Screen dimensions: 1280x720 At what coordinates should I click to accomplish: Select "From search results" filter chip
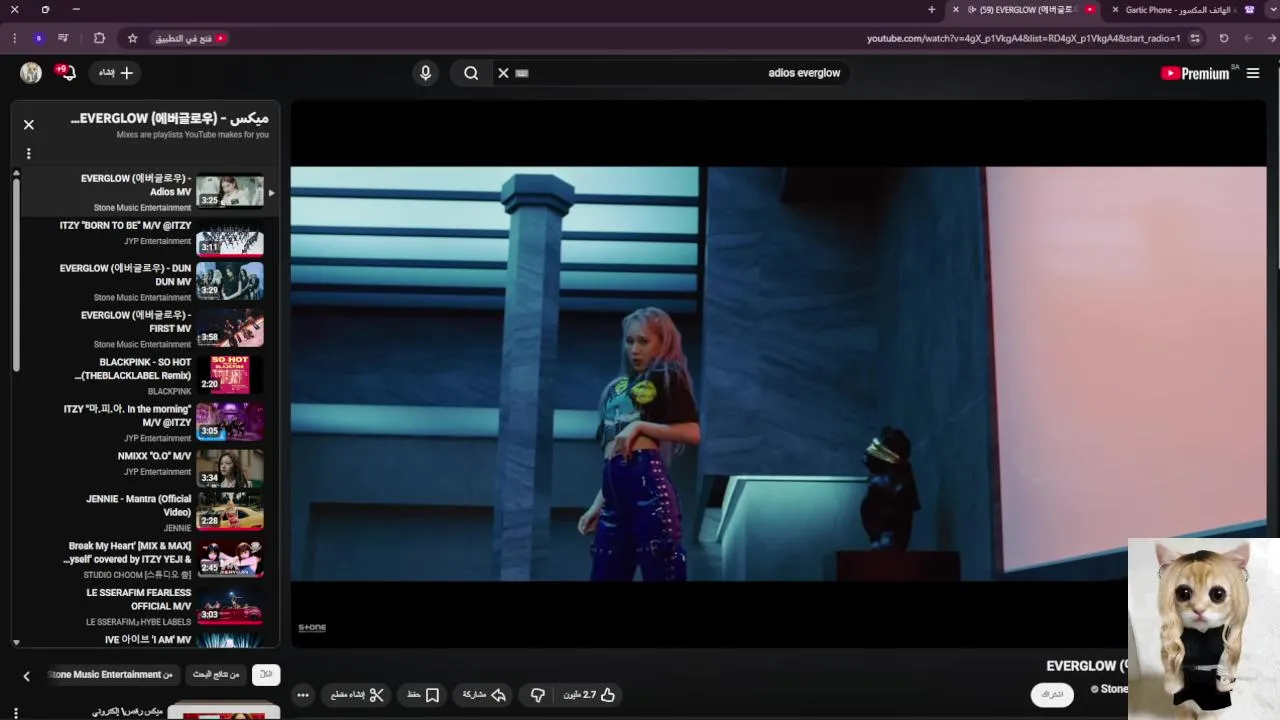216,675
